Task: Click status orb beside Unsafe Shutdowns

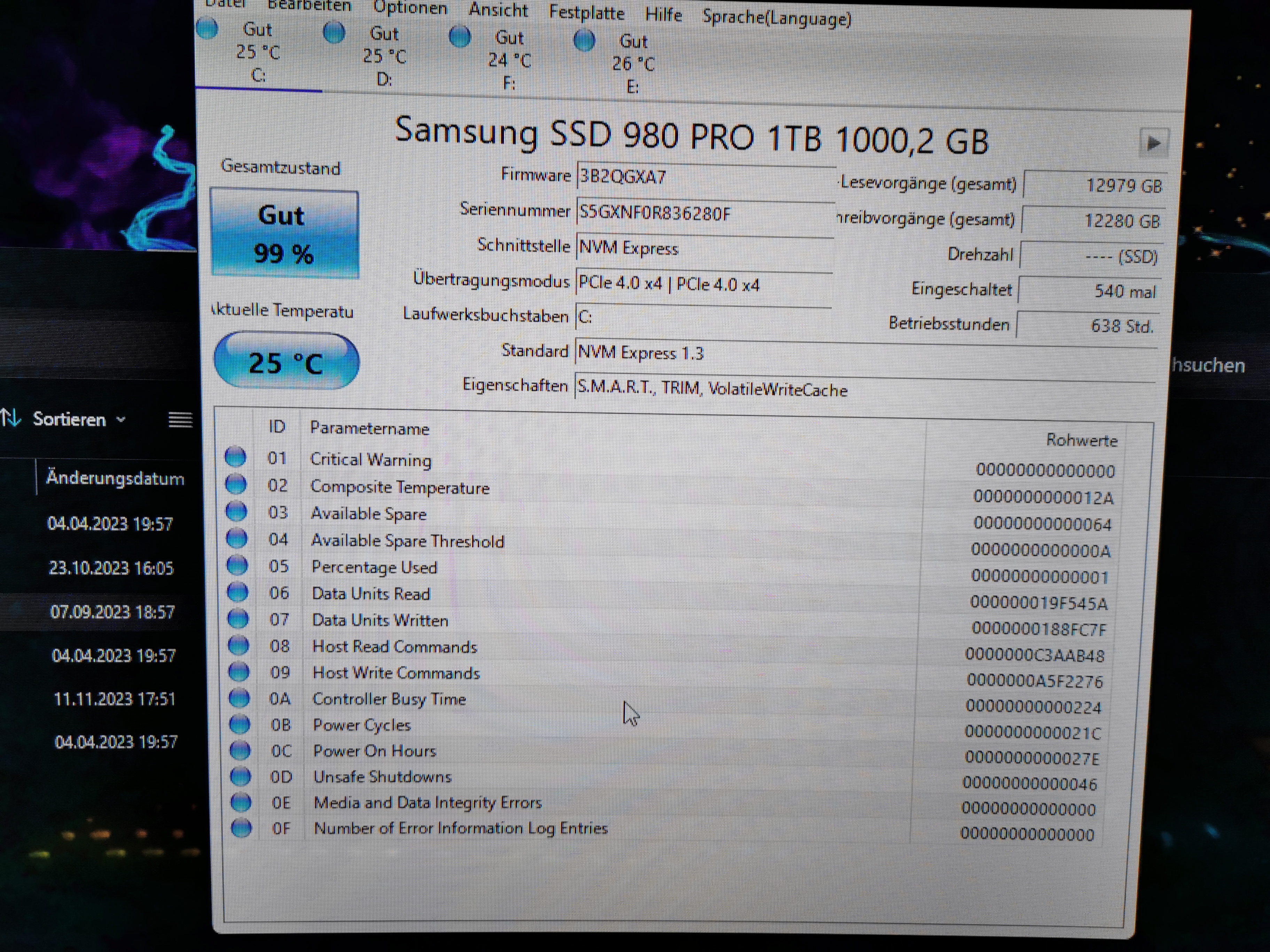Action: [x=241, y=776]
